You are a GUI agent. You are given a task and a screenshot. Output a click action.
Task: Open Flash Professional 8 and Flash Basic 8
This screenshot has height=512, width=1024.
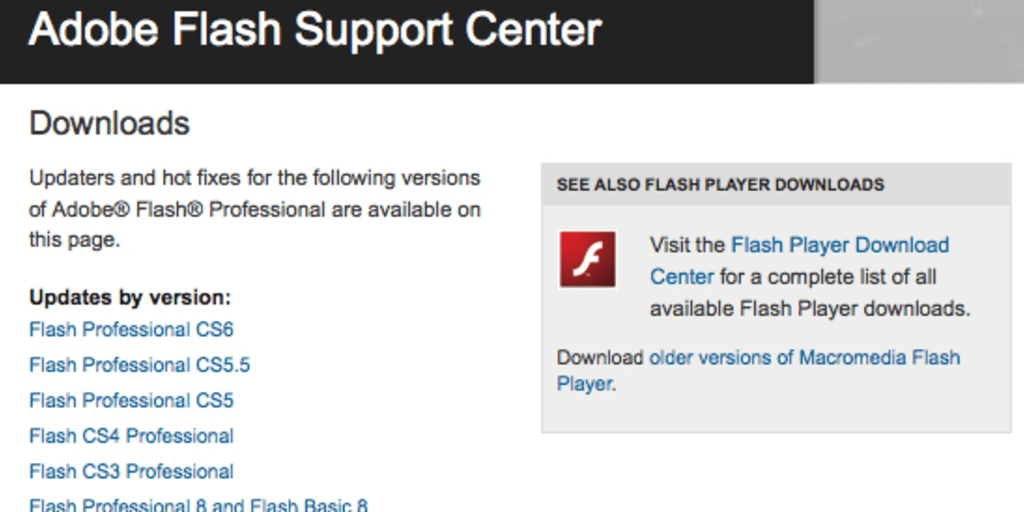[198, 505]
